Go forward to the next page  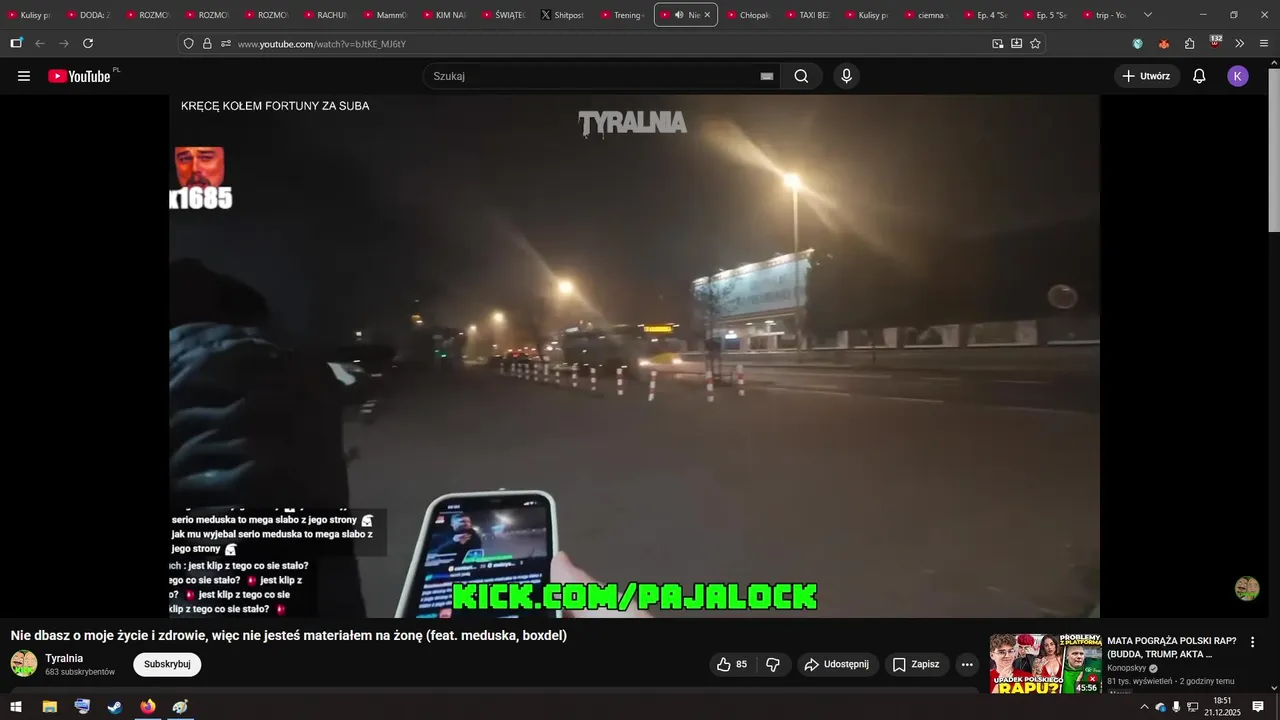point(64,44)
